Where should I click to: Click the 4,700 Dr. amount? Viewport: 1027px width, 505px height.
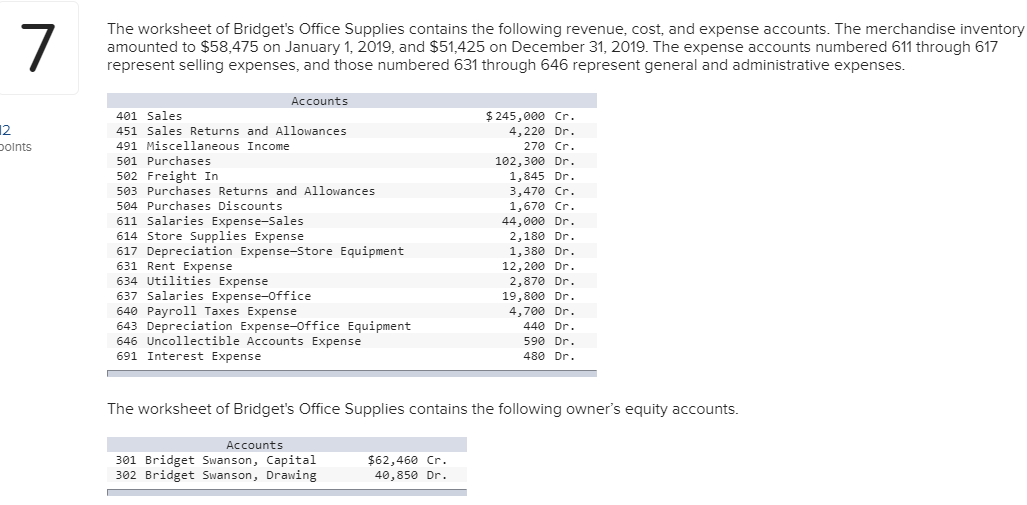(x=542, y=311)
